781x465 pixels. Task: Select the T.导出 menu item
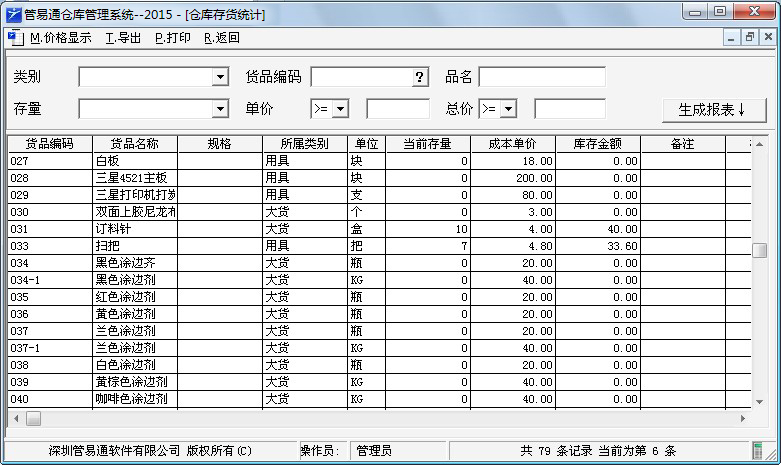click(123, 38)
